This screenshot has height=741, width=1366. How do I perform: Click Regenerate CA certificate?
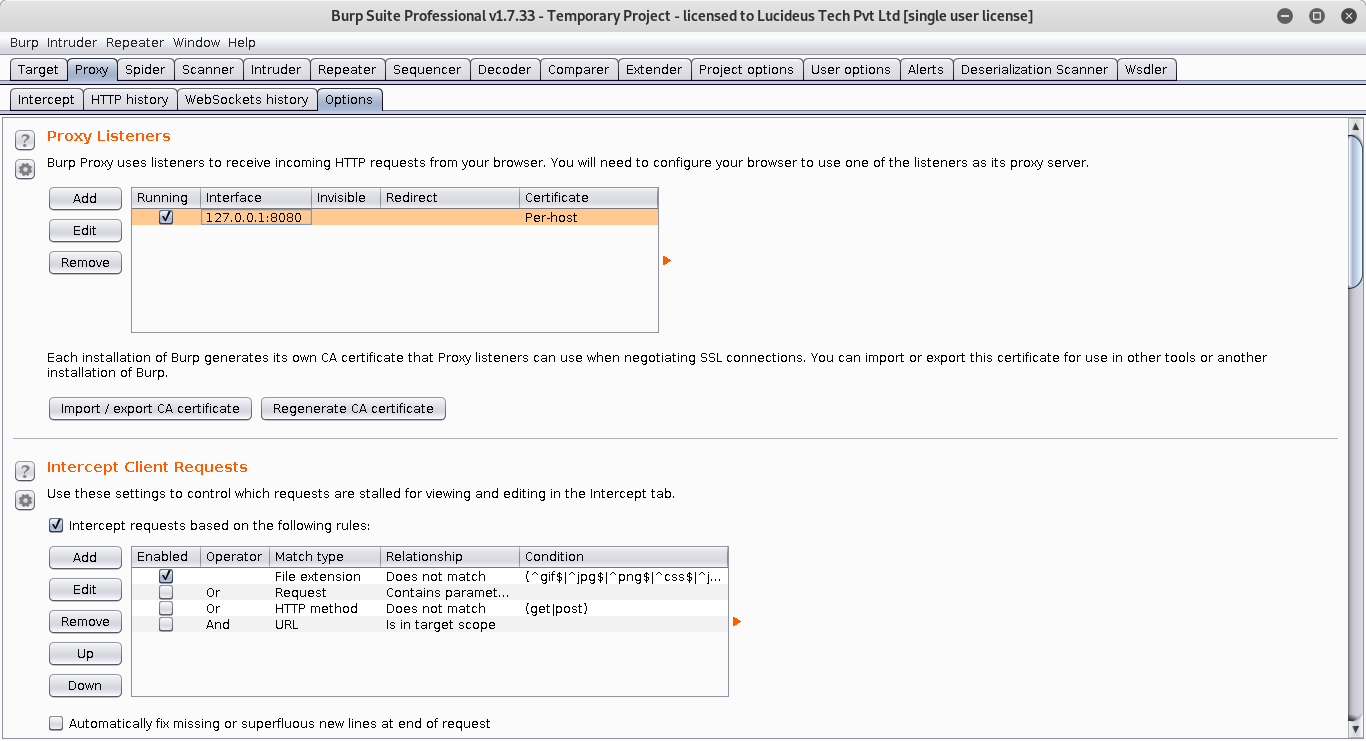tap(353, 409)
